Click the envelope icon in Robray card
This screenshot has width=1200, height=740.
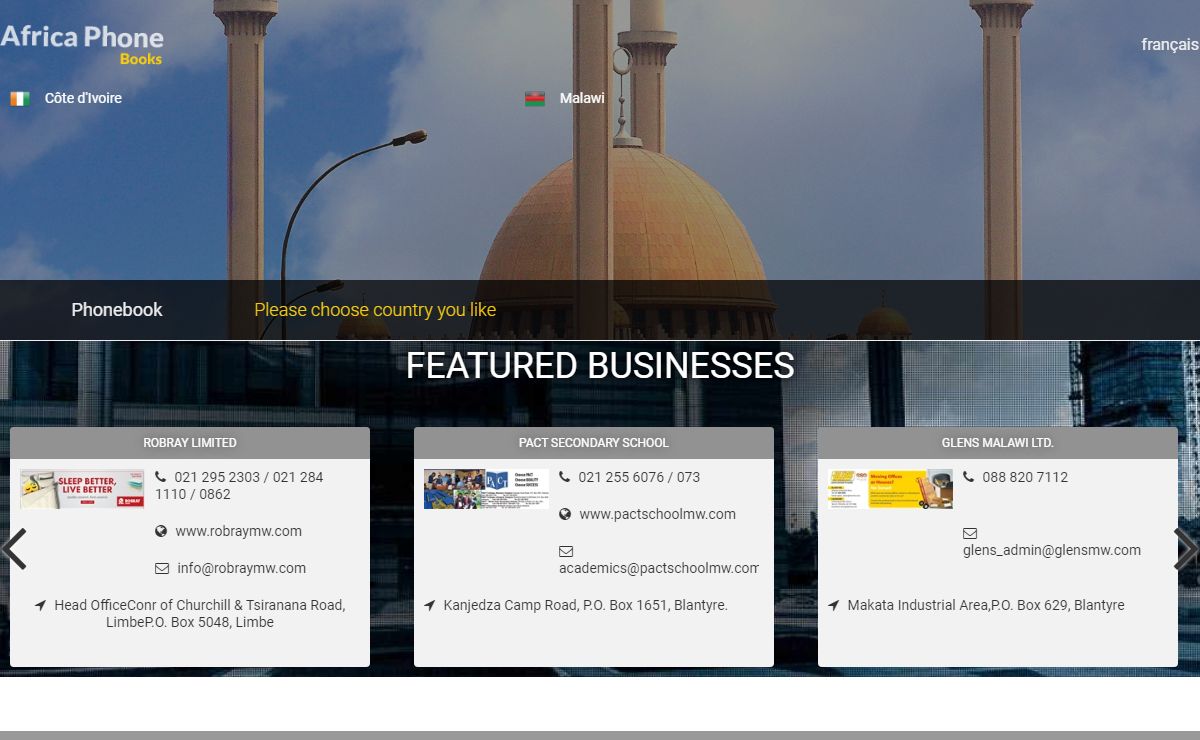pos(162,568)
